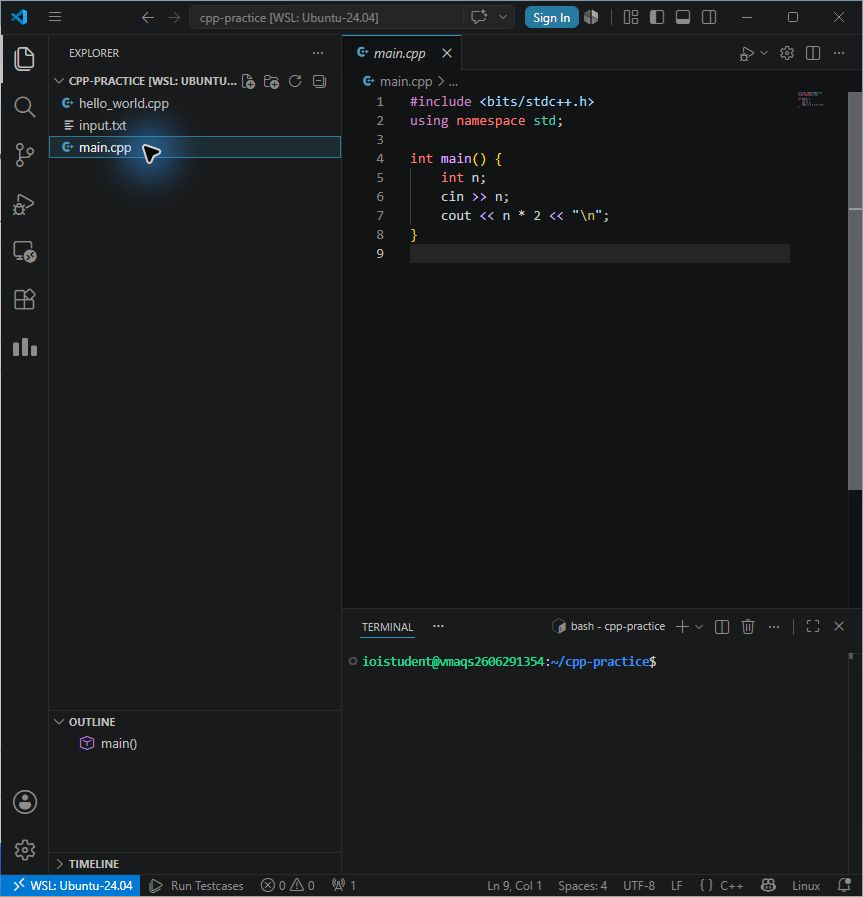This screenshot has width=863, height=897.
Task: Go forward using the navigation arrow
Action: (174, 18)
